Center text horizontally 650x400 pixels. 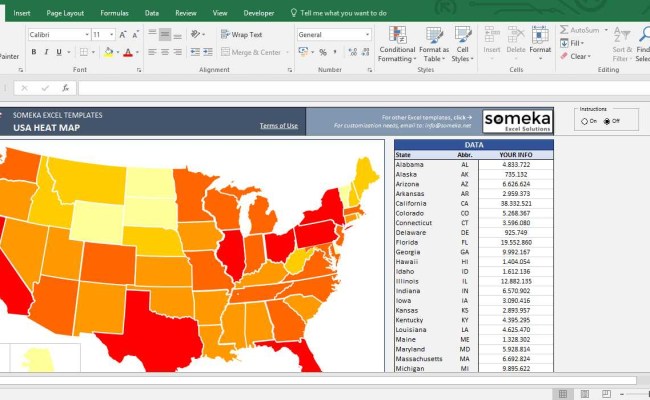pos(165,52)
